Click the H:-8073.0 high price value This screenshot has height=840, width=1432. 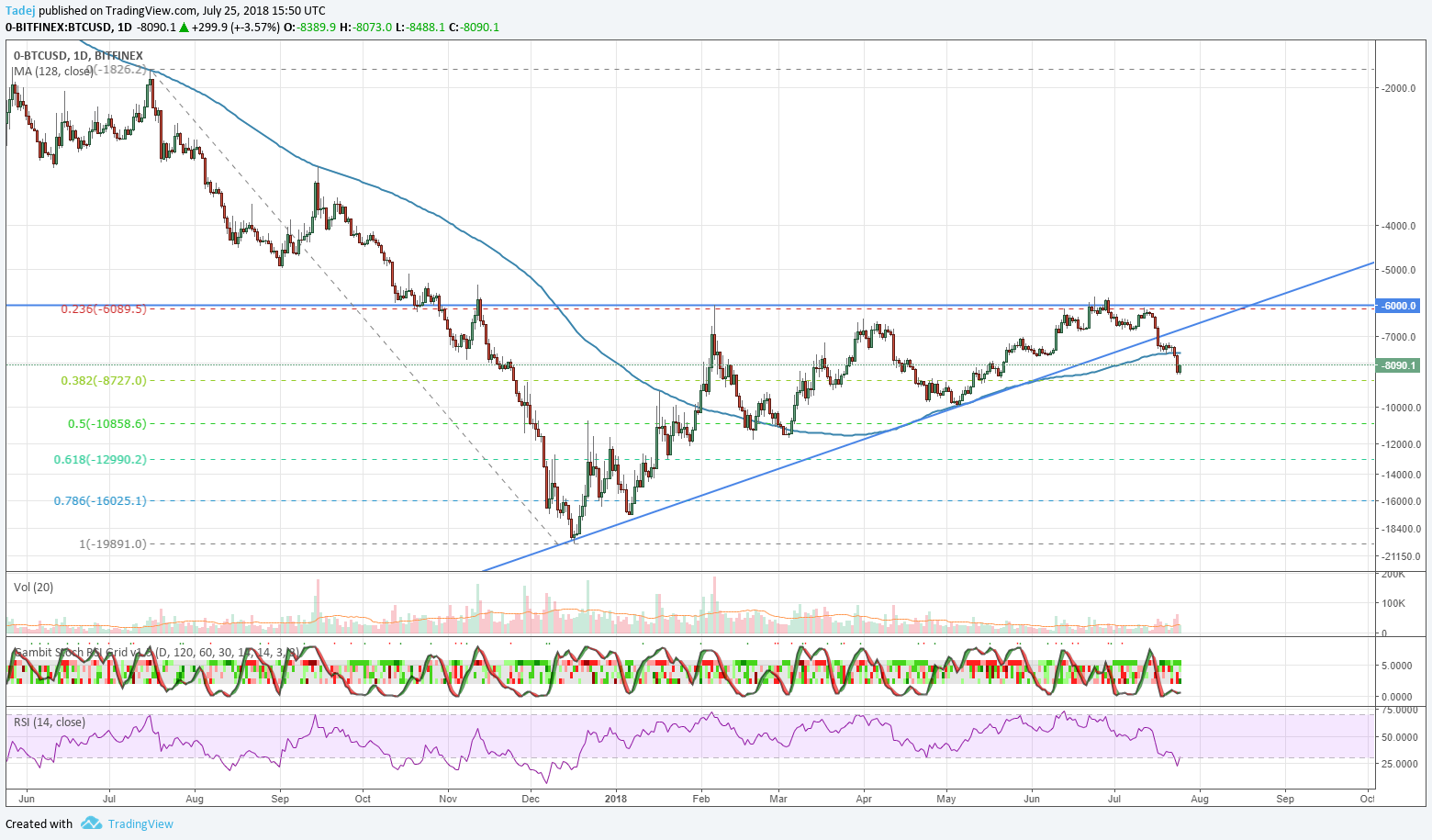click(365, 28)
